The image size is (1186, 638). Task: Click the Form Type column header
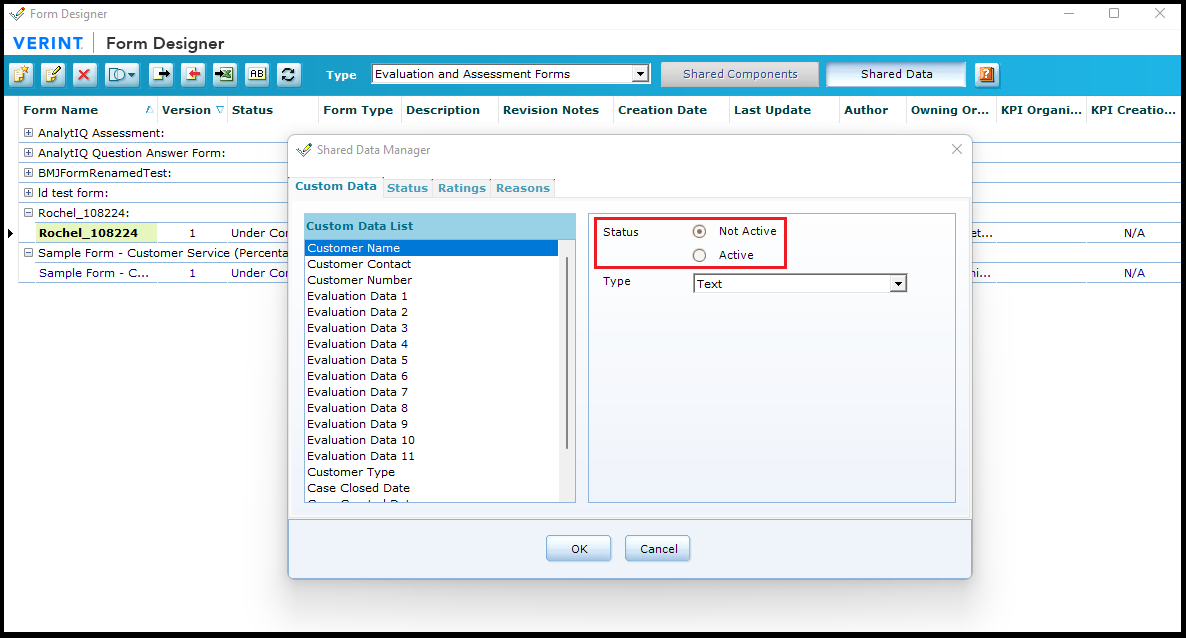click(x=359, y=110)
